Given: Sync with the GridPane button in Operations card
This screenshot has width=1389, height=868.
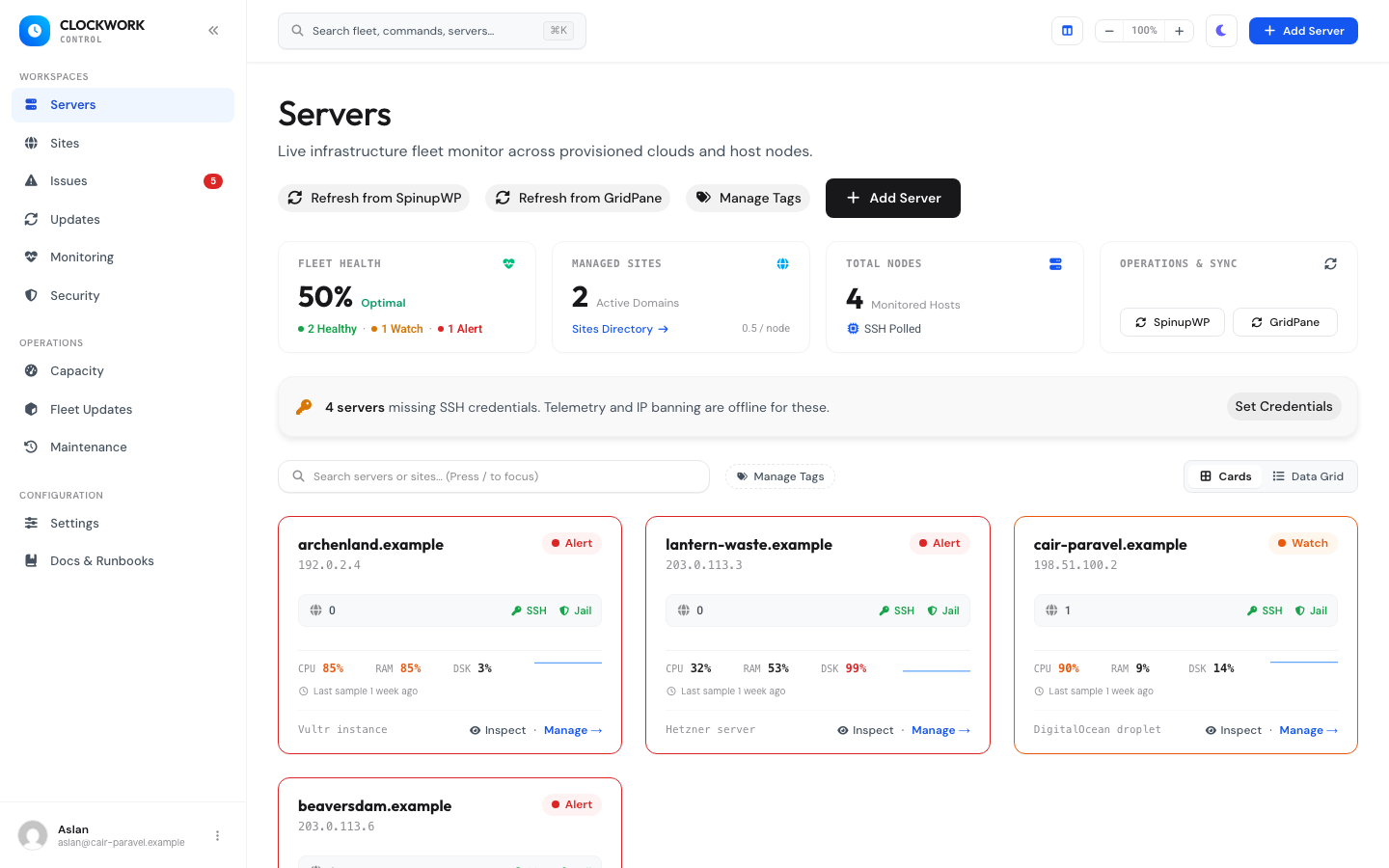Looking at the screenshot, I should (x=1285, y=322).
